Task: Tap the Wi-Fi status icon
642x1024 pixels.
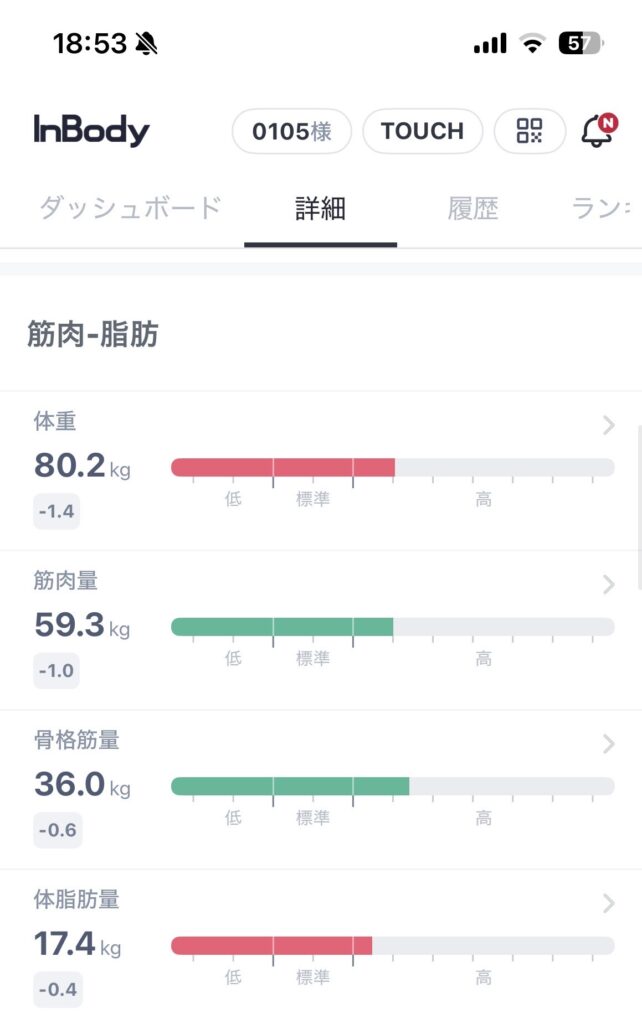Action: [x=532, y=43]
